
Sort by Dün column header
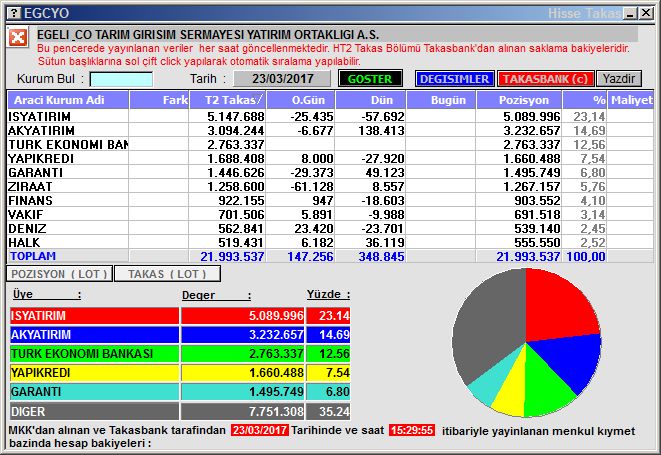(371, 100)
